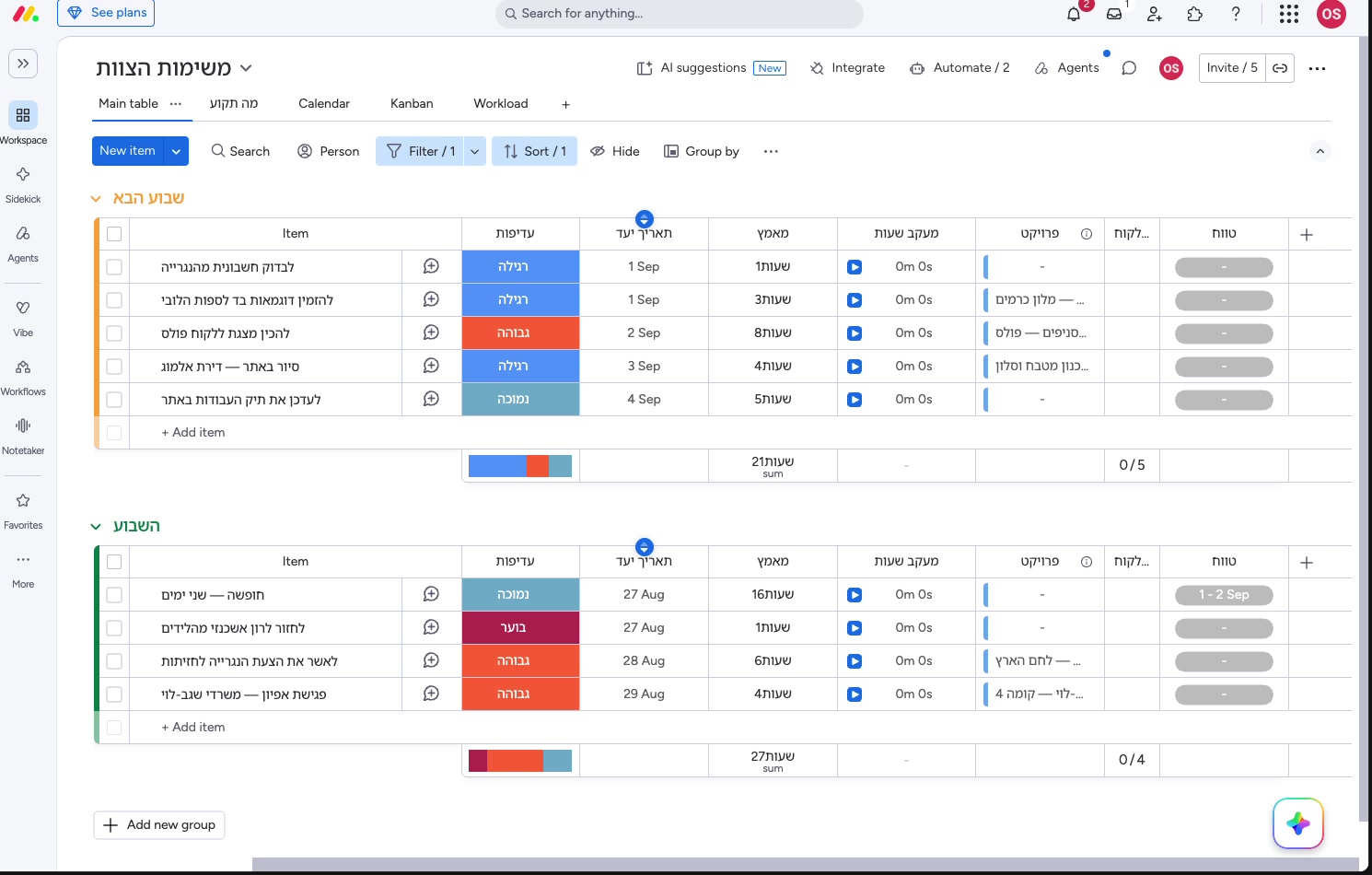This screenshot has width=1372, height=875.
Task: Switch to the Kanban view tab
Action: (412, 103)
